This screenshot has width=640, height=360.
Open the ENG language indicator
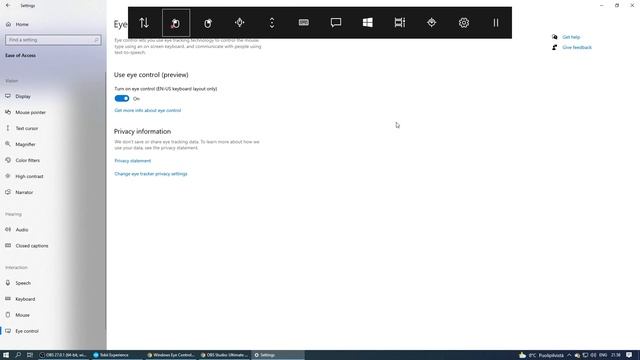pyautogui.click(x=603, y=356)
